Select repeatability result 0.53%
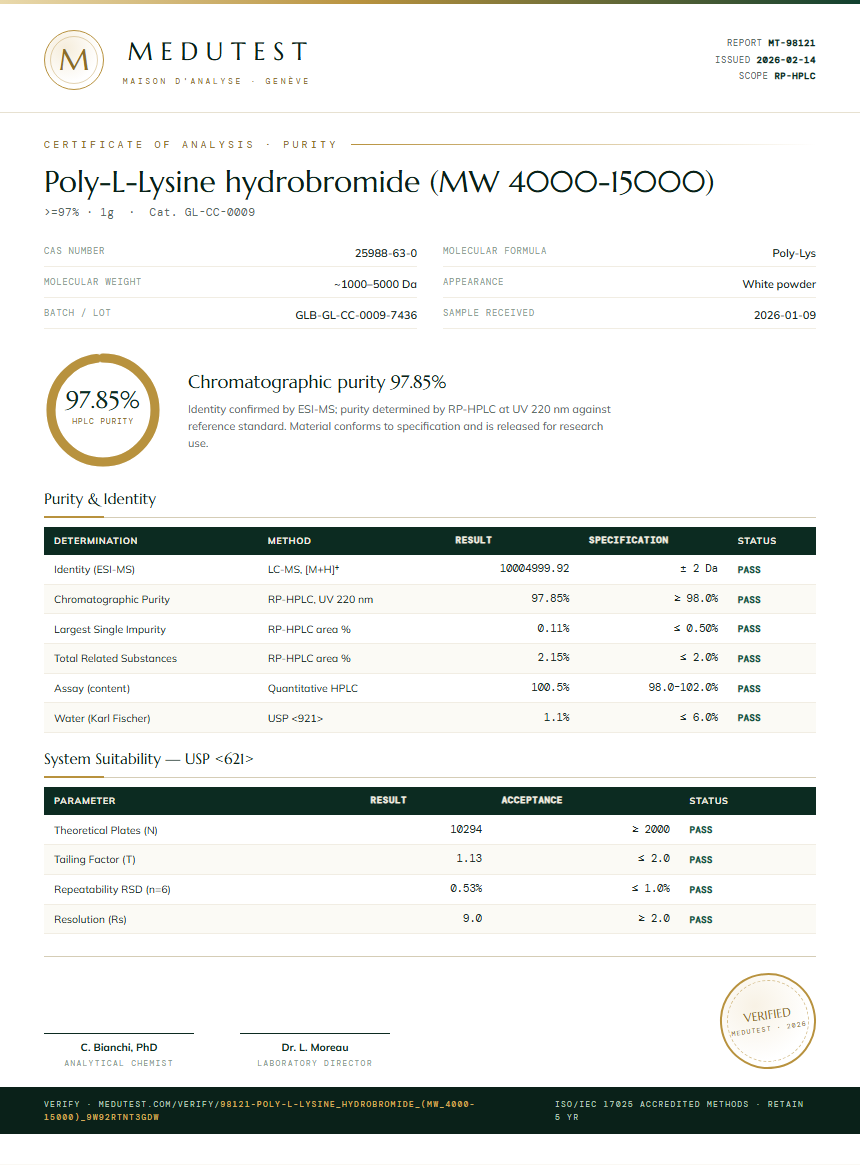This screenshot has width=860, height=1165. click(x=466, y=889)
